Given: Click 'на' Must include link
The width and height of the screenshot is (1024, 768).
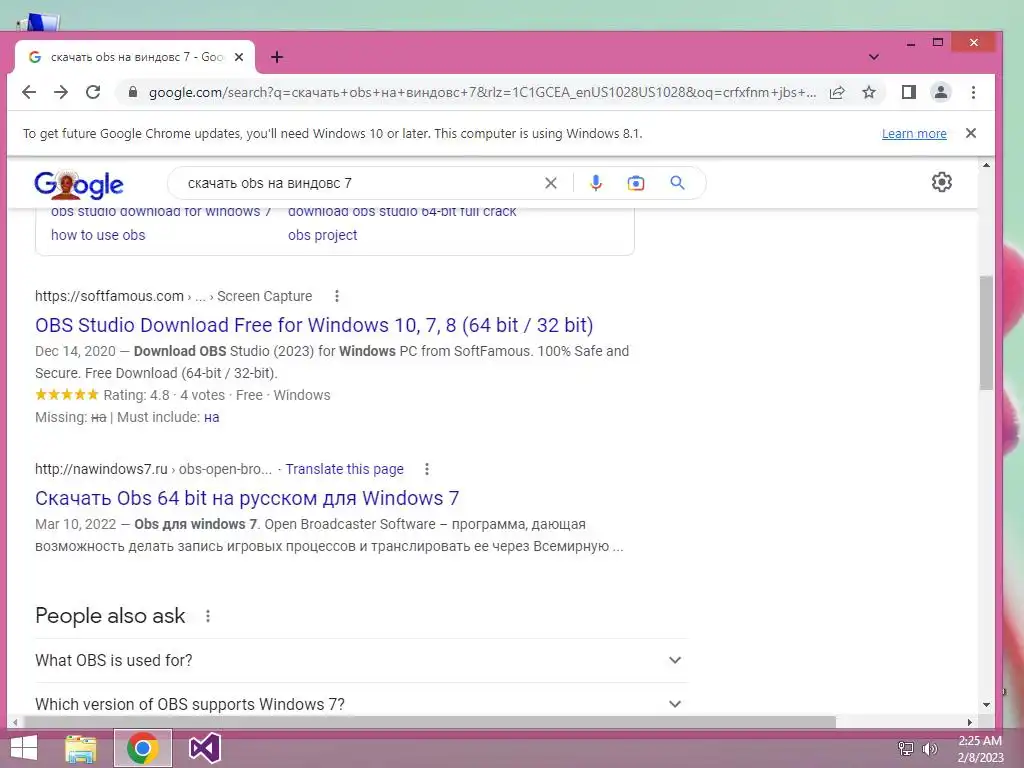Looking at the screenshot, I should (x=212, y=417).
